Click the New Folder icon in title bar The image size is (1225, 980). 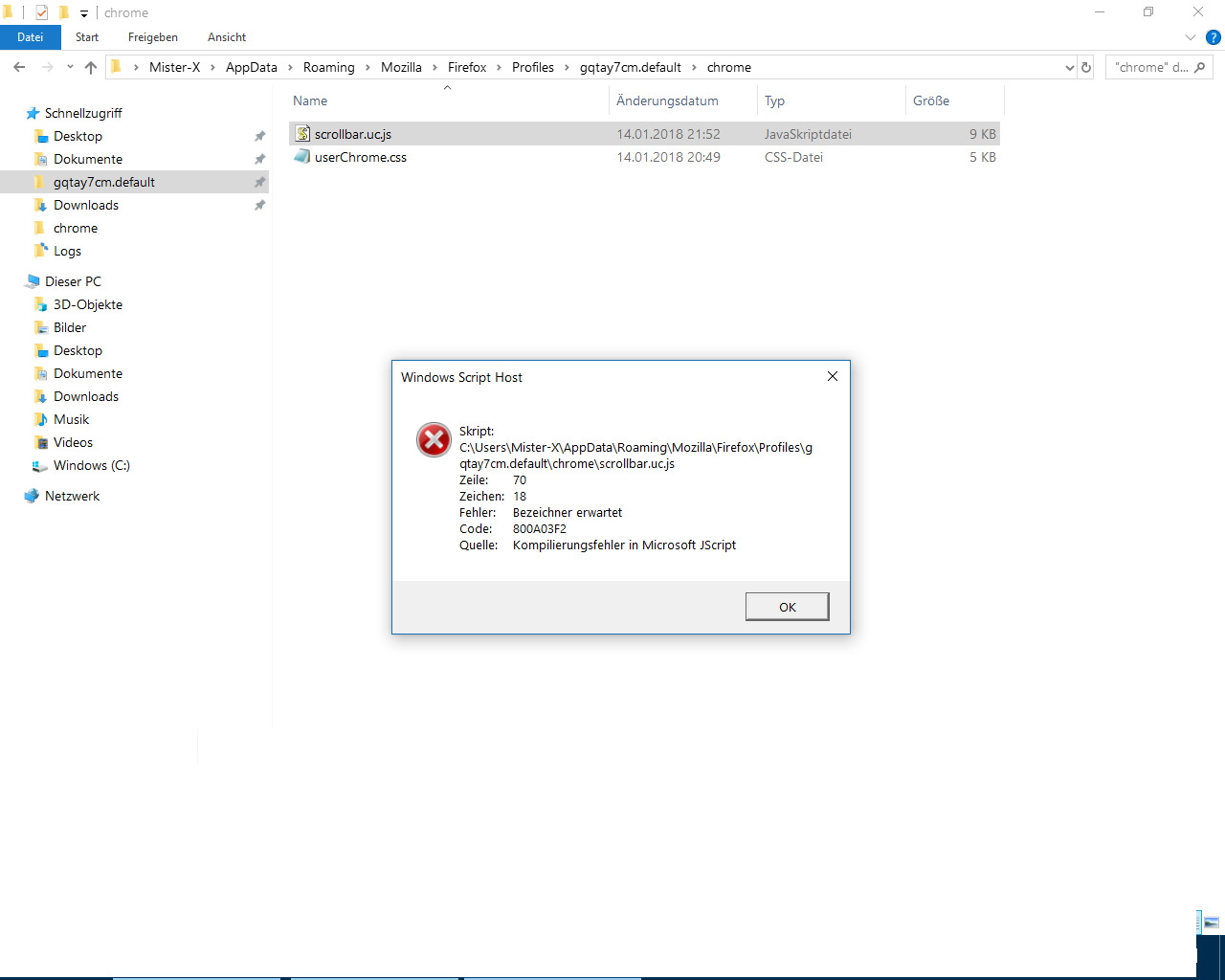pyautogui.click(x=63, y=12)
